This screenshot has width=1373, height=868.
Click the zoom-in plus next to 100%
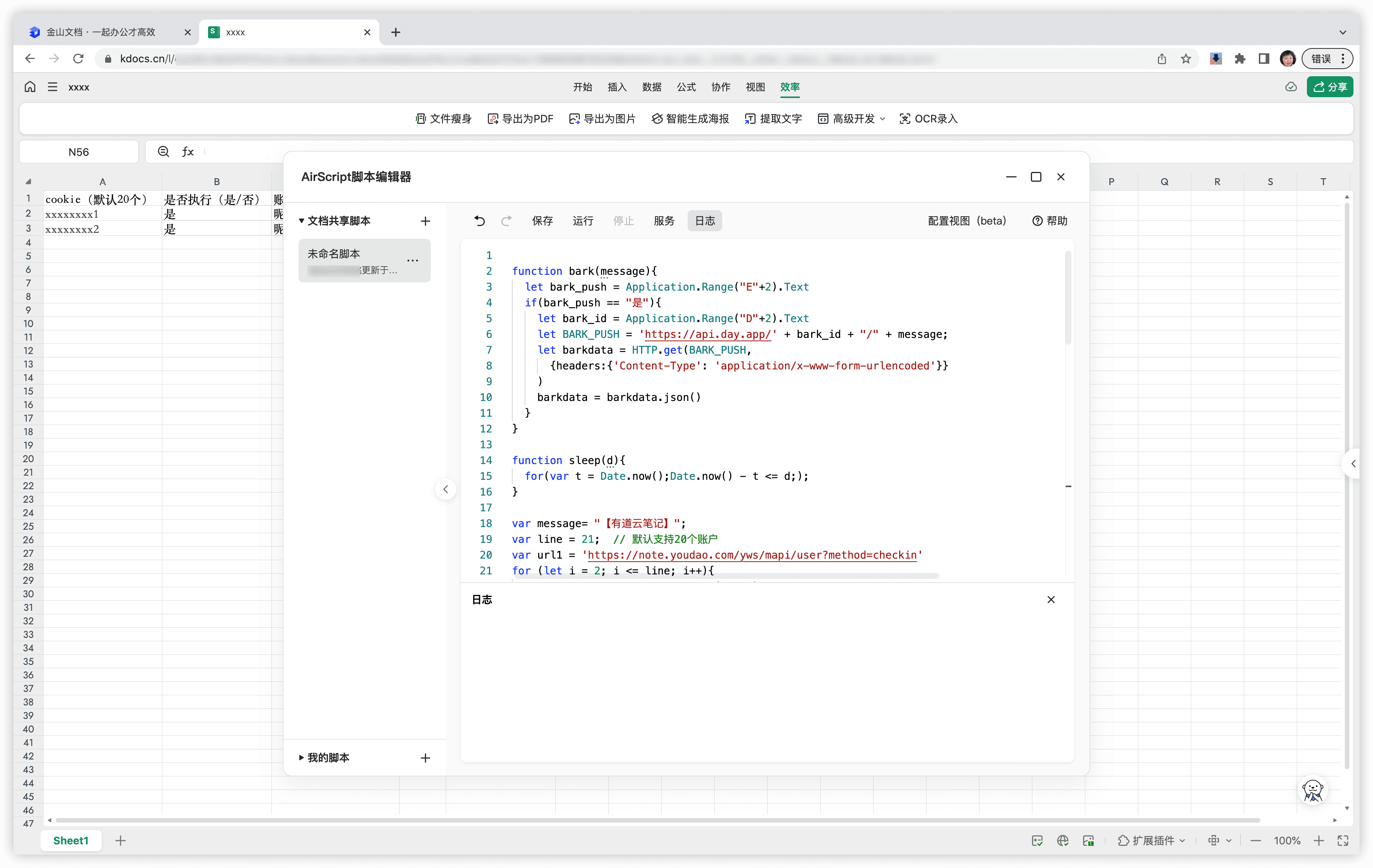click(x=1319, y=840)
